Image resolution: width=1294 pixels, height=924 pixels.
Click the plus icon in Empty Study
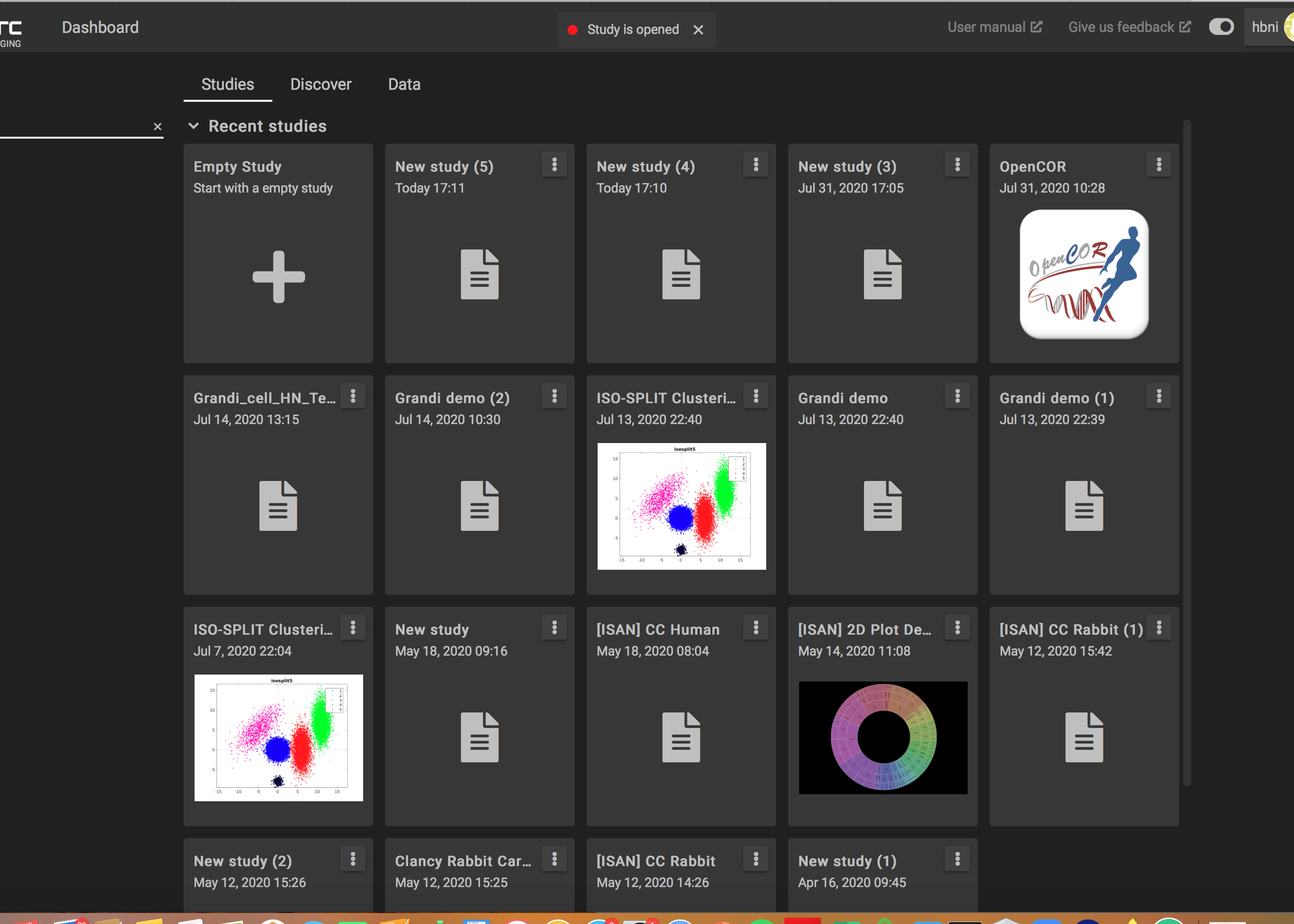point(278,276)
